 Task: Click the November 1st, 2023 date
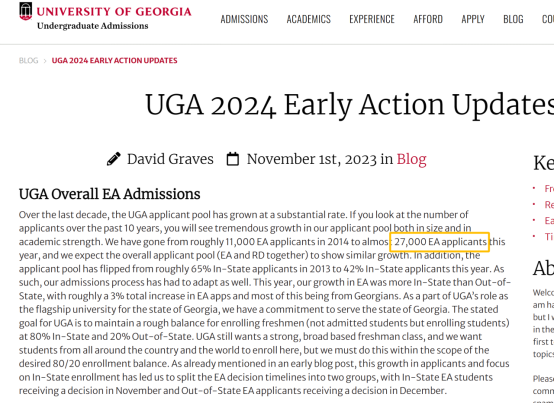312,159
